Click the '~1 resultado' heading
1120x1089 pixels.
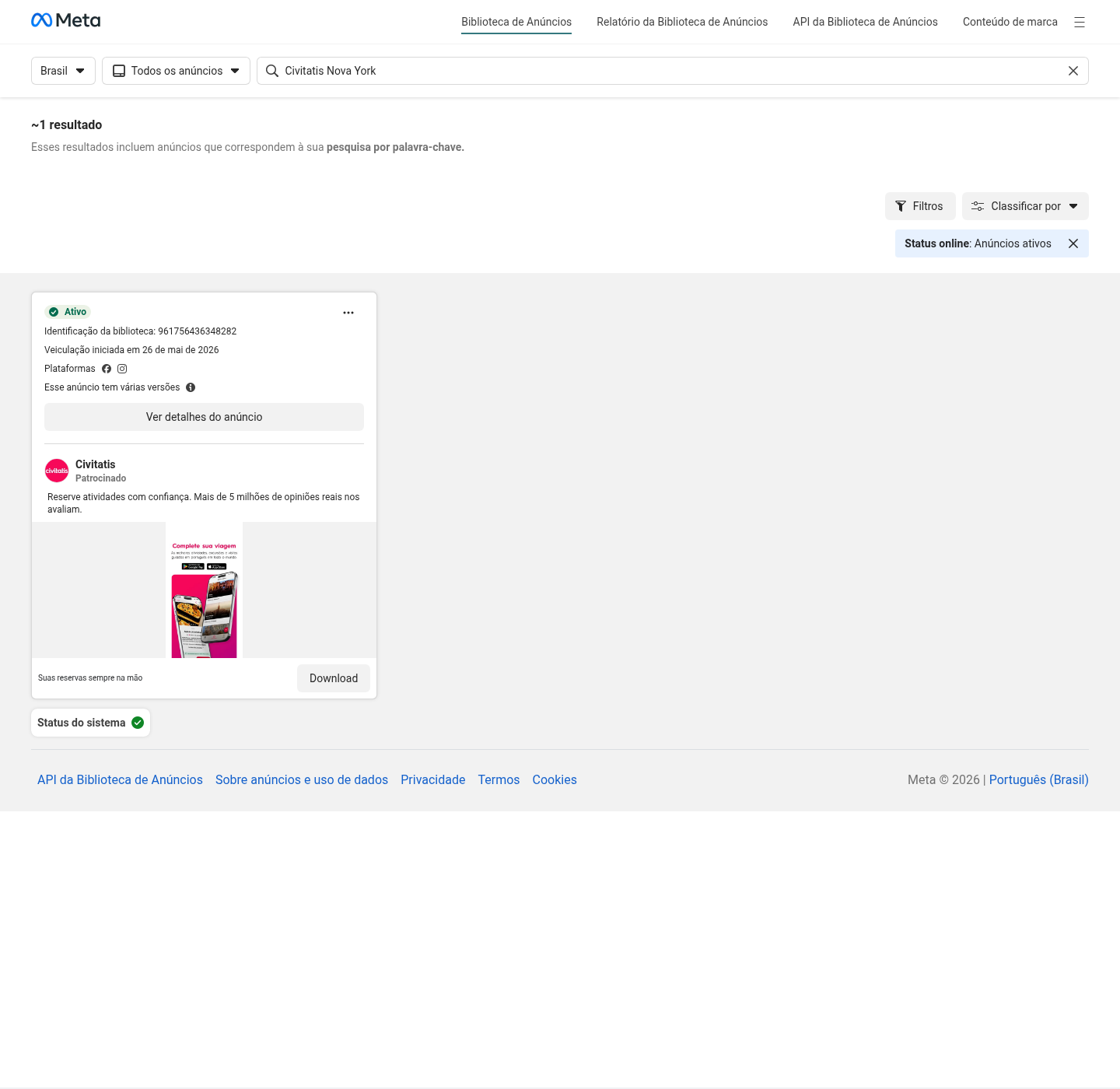[x=67, y=124]
